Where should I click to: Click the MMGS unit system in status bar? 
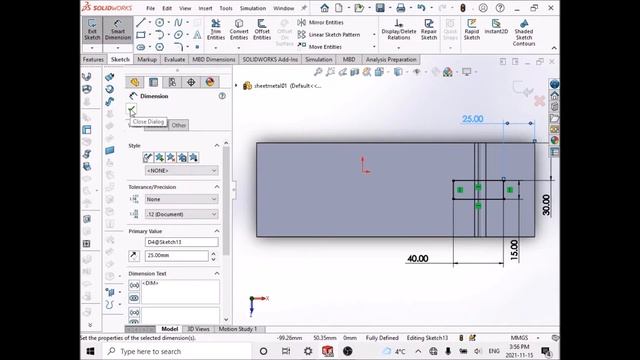click(x=519, y=338)
